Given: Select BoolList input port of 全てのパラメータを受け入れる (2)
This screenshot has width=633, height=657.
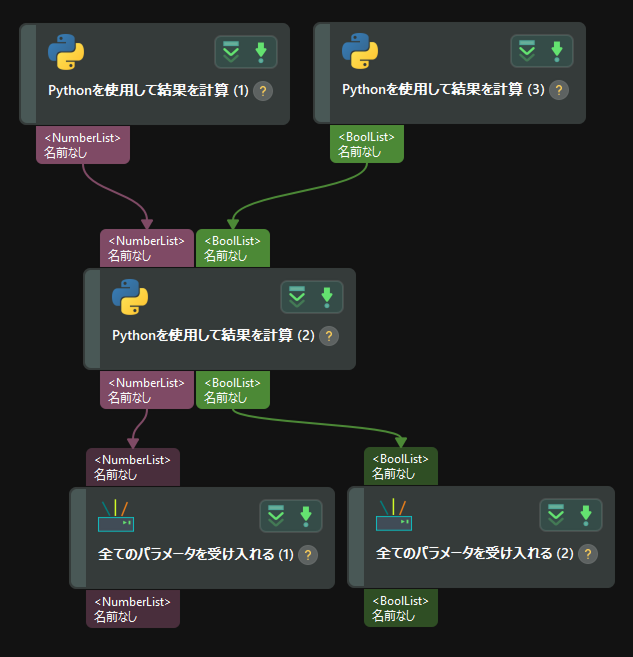Looking at the screenshot, I should (401, 466).
